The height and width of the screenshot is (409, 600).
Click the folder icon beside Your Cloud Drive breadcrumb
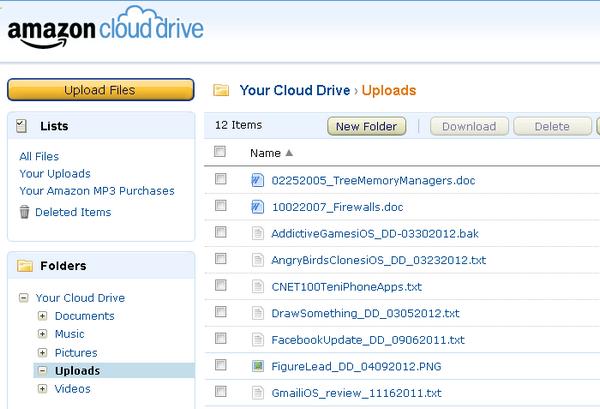221,90
